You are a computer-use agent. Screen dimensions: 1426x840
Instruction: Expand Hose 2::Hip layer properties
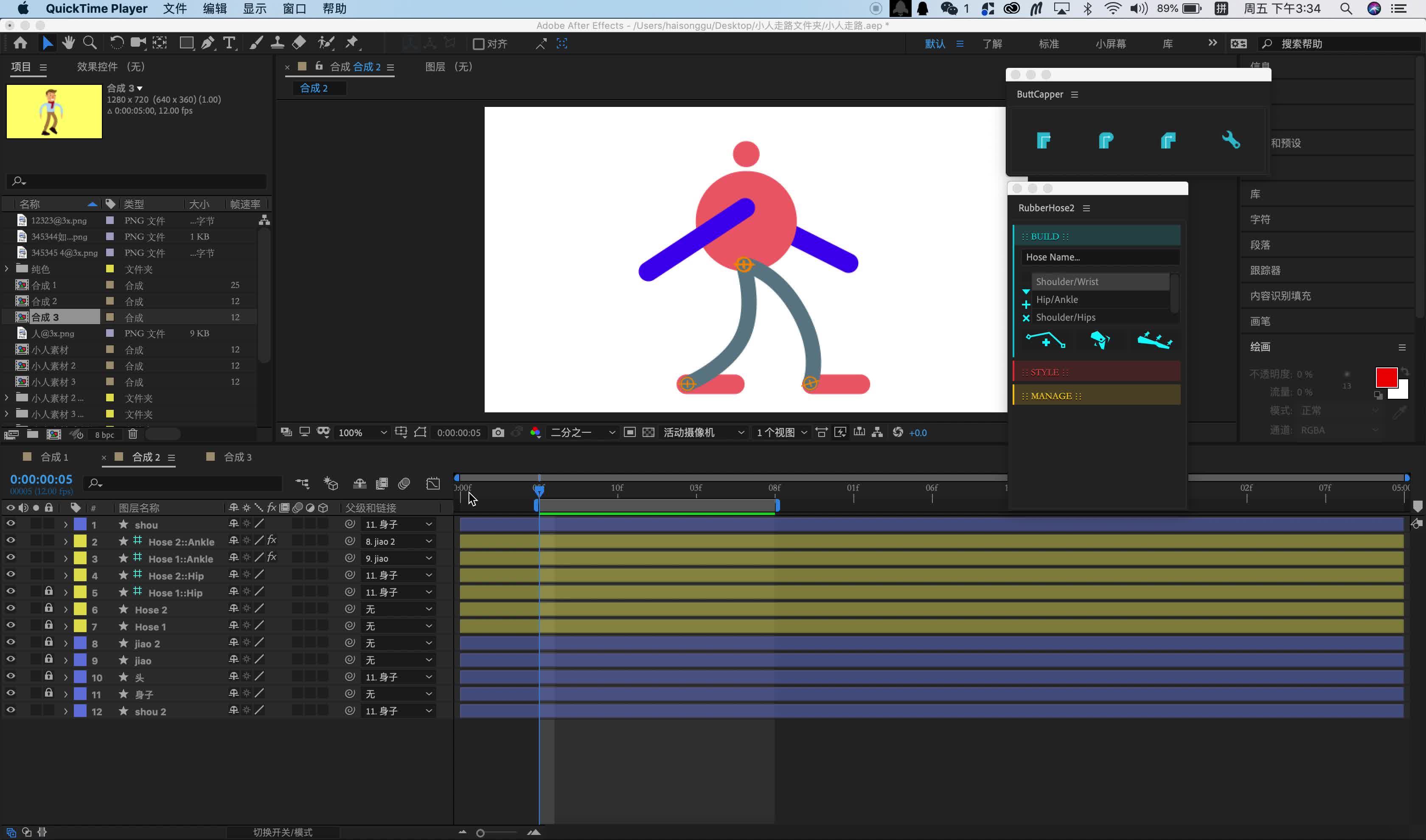pyautogui.click(x=66, y=576)
